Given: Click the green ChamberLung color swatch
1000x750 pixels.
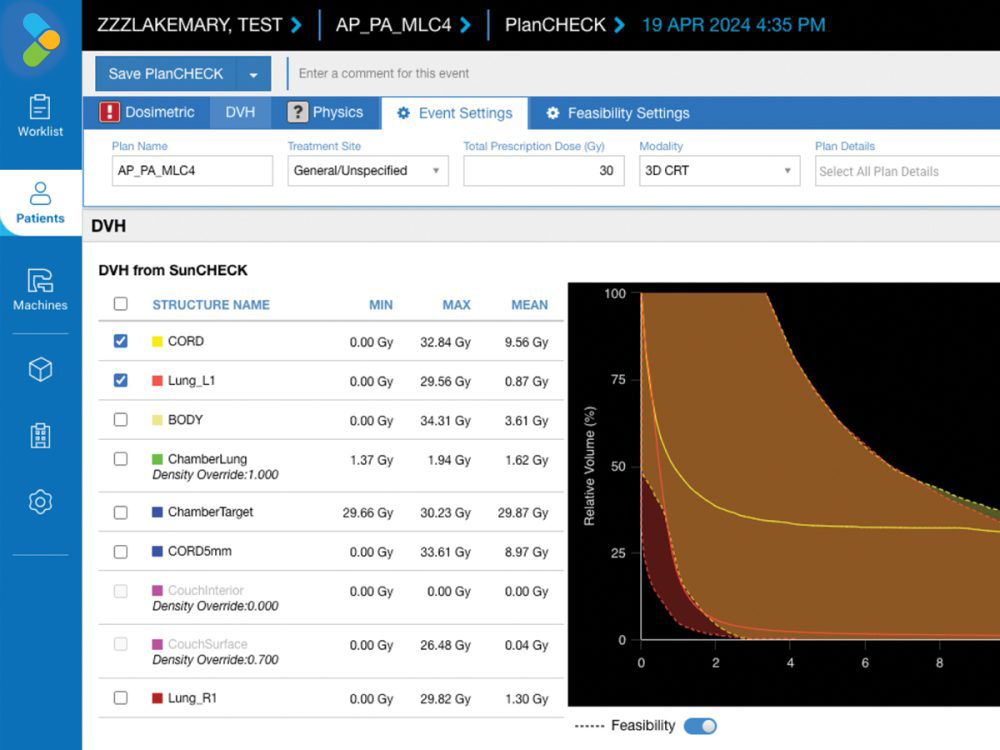Looking at the screenshot, I should point(158,459).
